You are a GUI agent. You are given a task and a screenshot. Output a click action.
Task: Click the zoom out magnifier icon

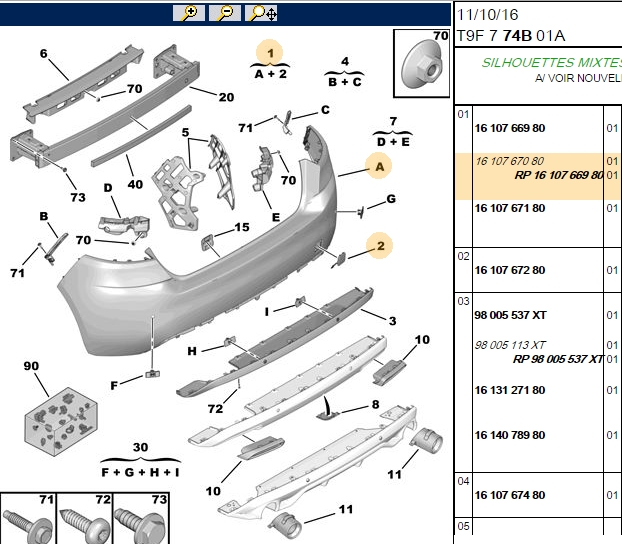pos(225,13)
